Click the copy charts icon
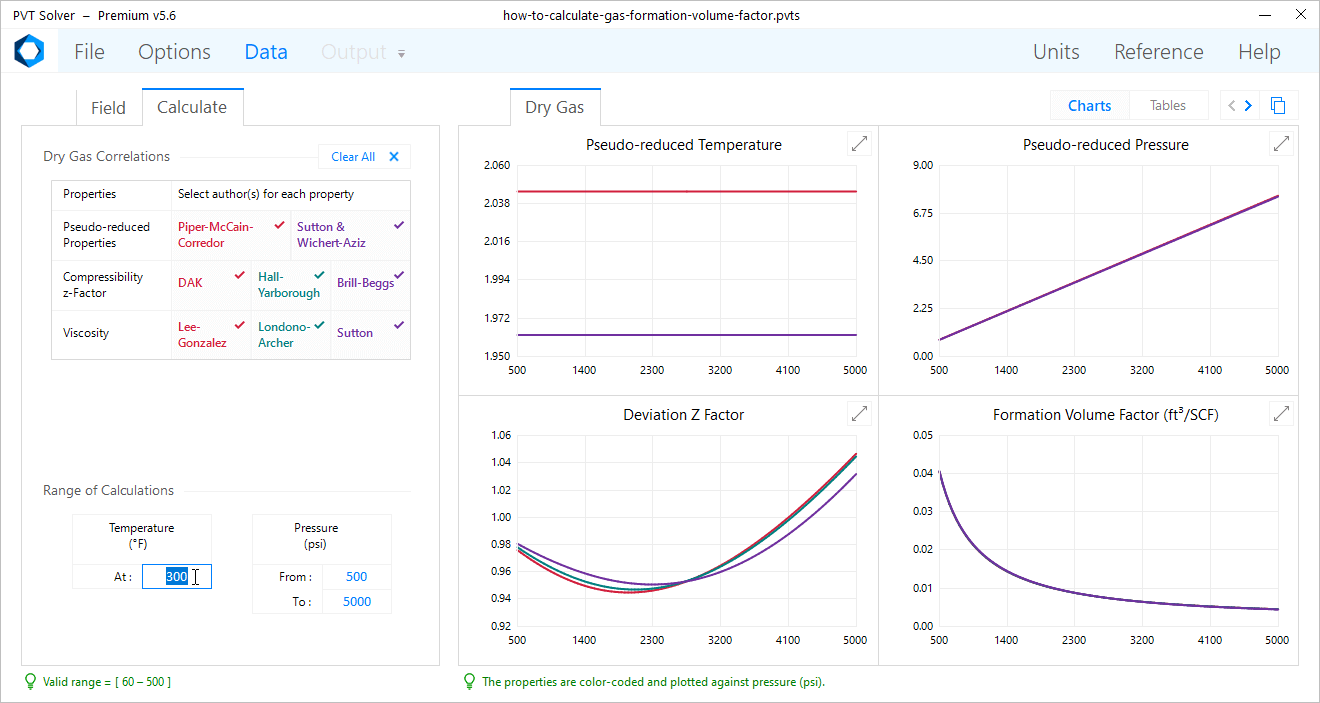The image size is (1320, 703). click(1278, 106)
